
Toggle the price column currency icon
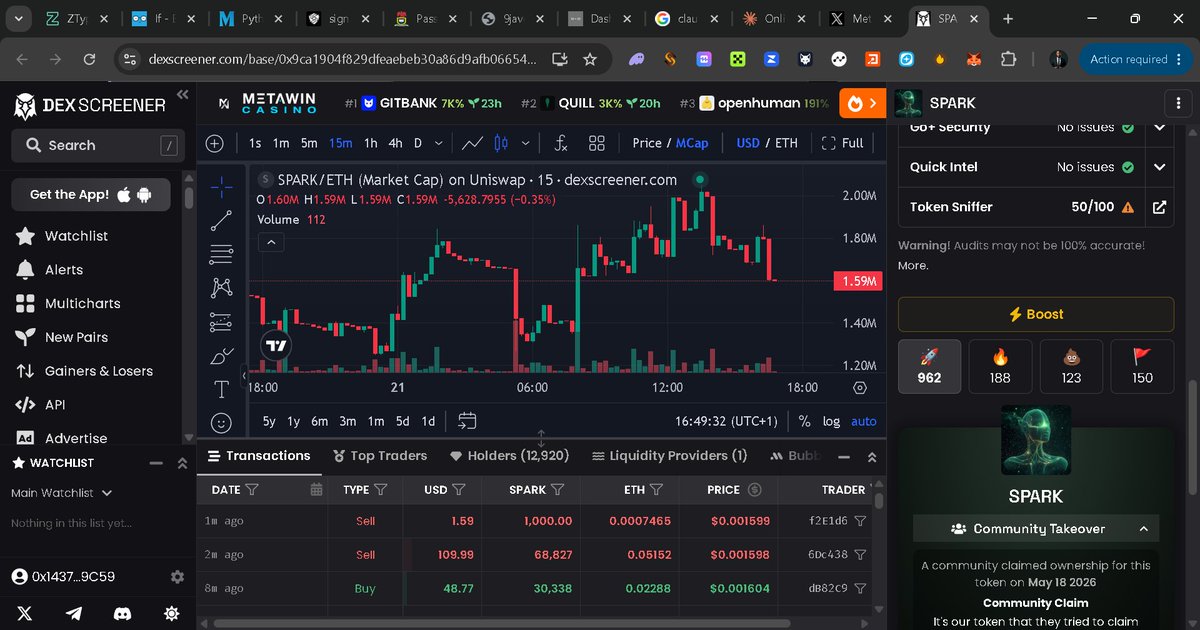click(755, 490)
